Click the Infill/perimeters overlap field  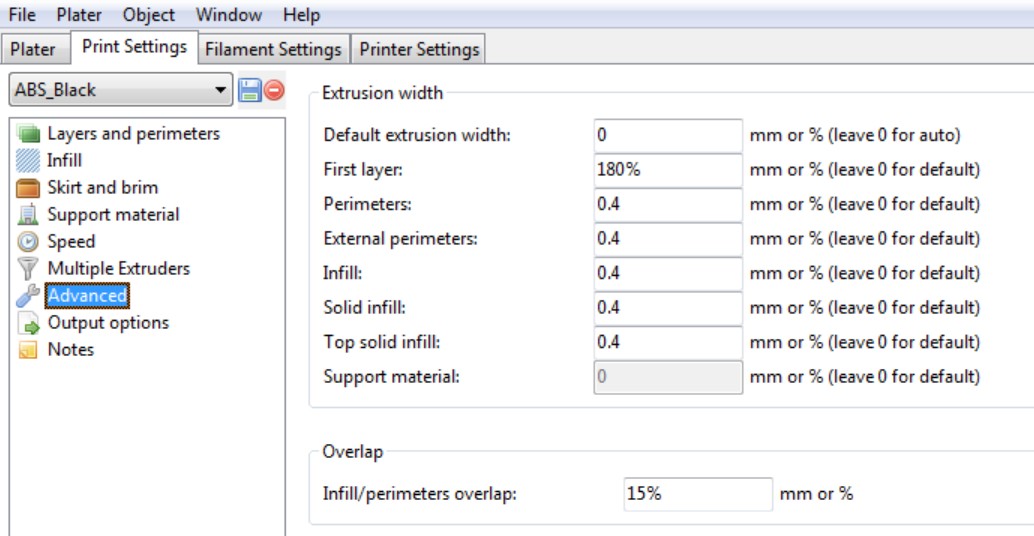[697, 494]
